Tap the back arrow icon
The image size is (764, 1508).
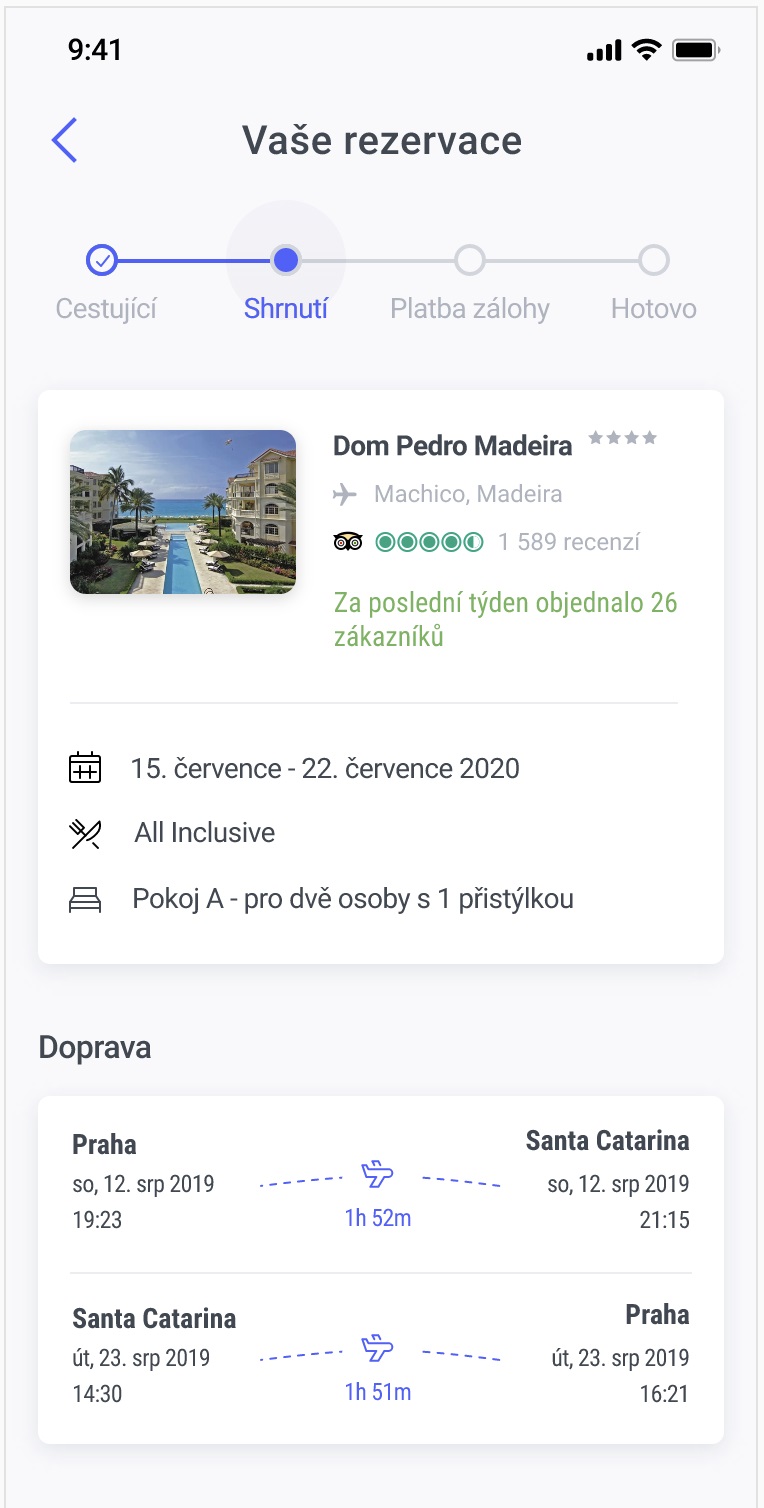[x=65, y=140]
